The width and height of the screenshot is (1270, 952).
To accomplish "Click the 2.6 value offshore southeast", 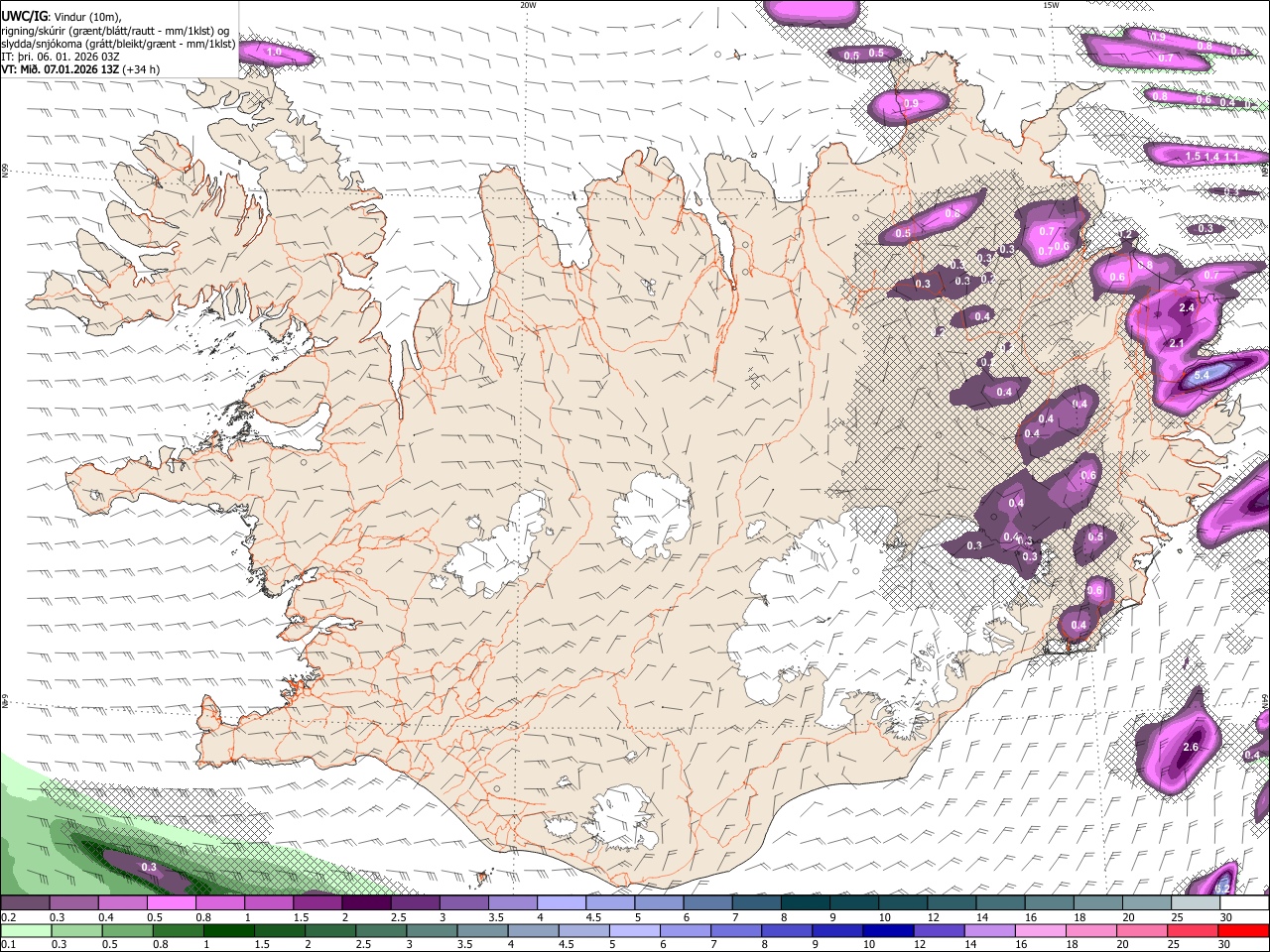I will click(x=1192, y=747).
